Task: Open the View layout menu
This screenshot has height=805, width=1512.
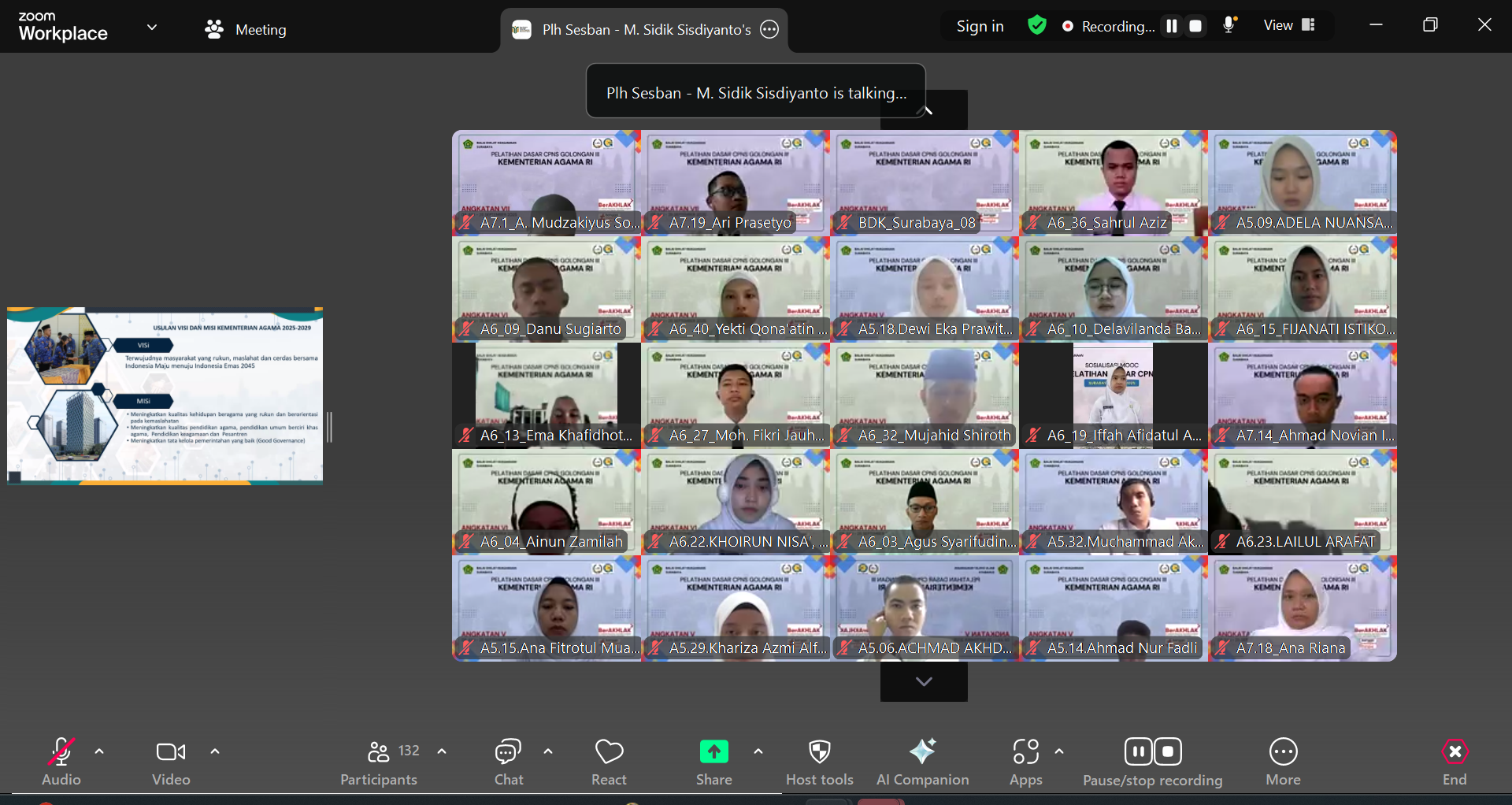Action: [x=1289, y=25]
